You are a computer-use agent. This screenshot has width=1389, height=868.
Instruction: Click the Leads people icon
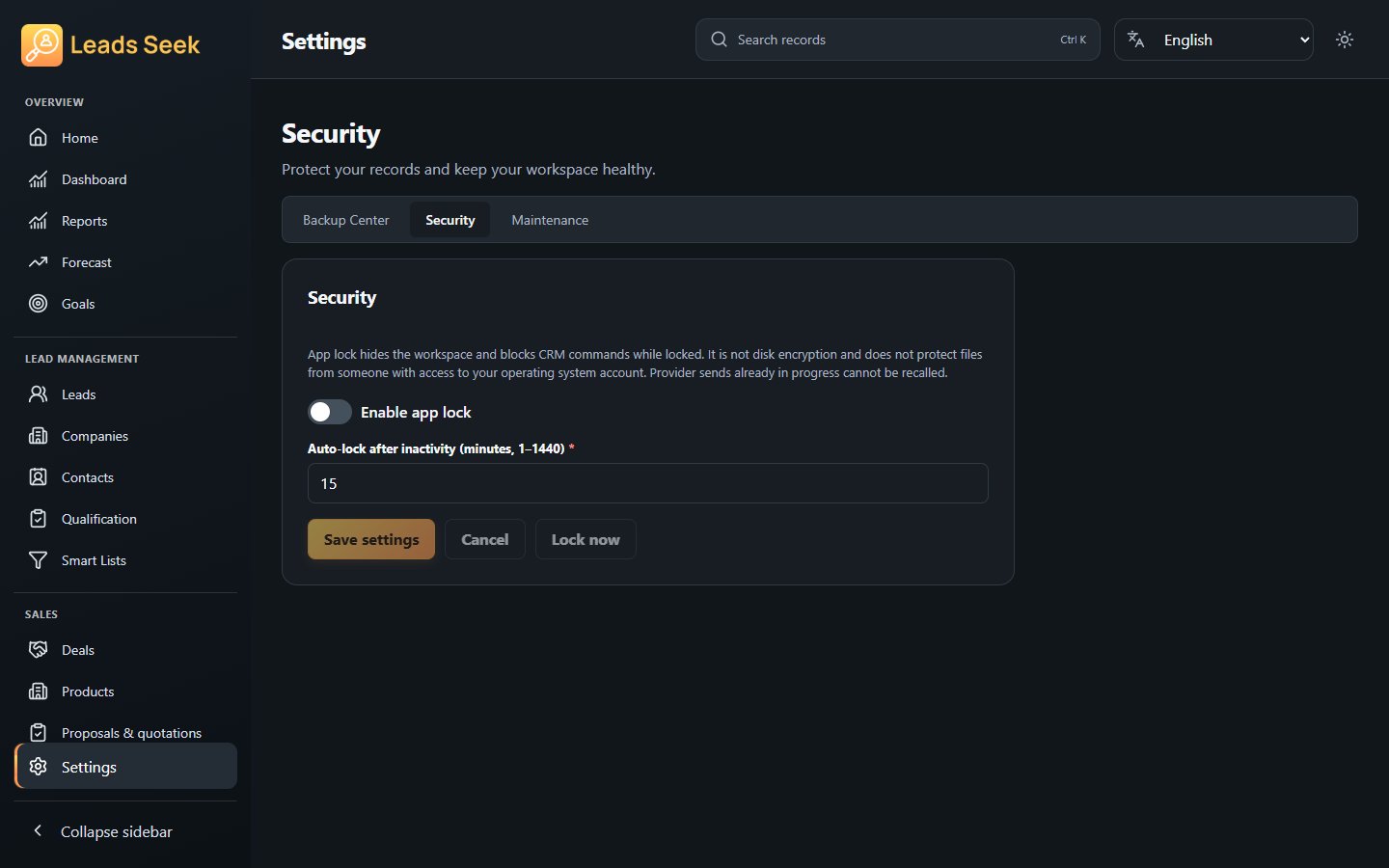point(38,394)
